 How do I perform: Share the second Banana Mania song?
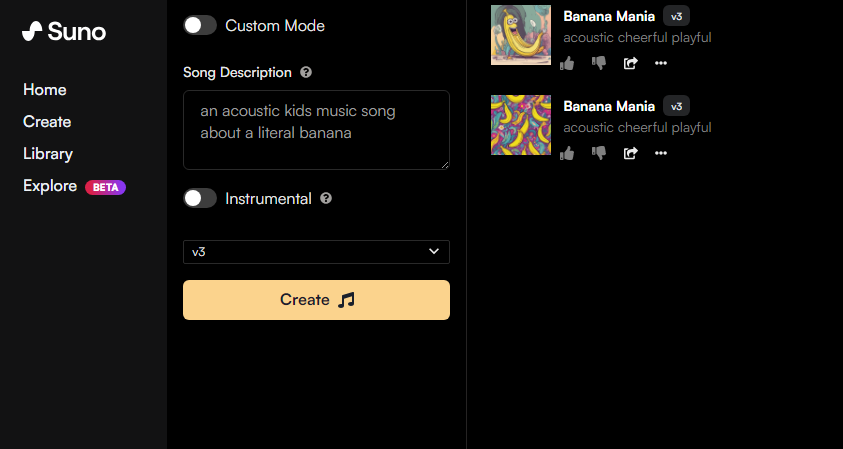tap(630, 153)
